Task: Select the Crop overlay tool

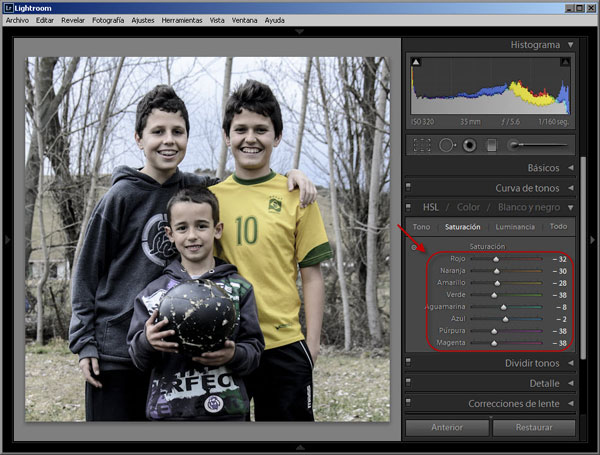Action: [422, 145]
